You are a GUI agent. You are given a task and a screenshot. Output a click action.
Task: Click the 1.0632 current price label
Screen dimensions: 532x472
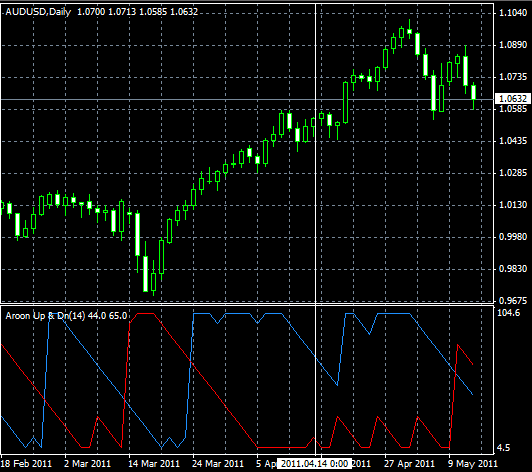click(x=513, y=99)
